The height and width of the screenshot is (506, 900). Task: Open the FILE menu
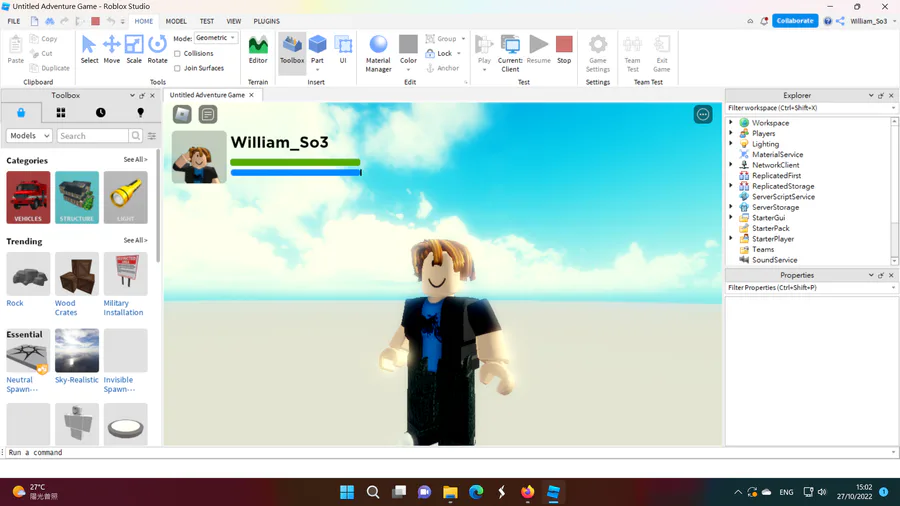pos(14,21)
